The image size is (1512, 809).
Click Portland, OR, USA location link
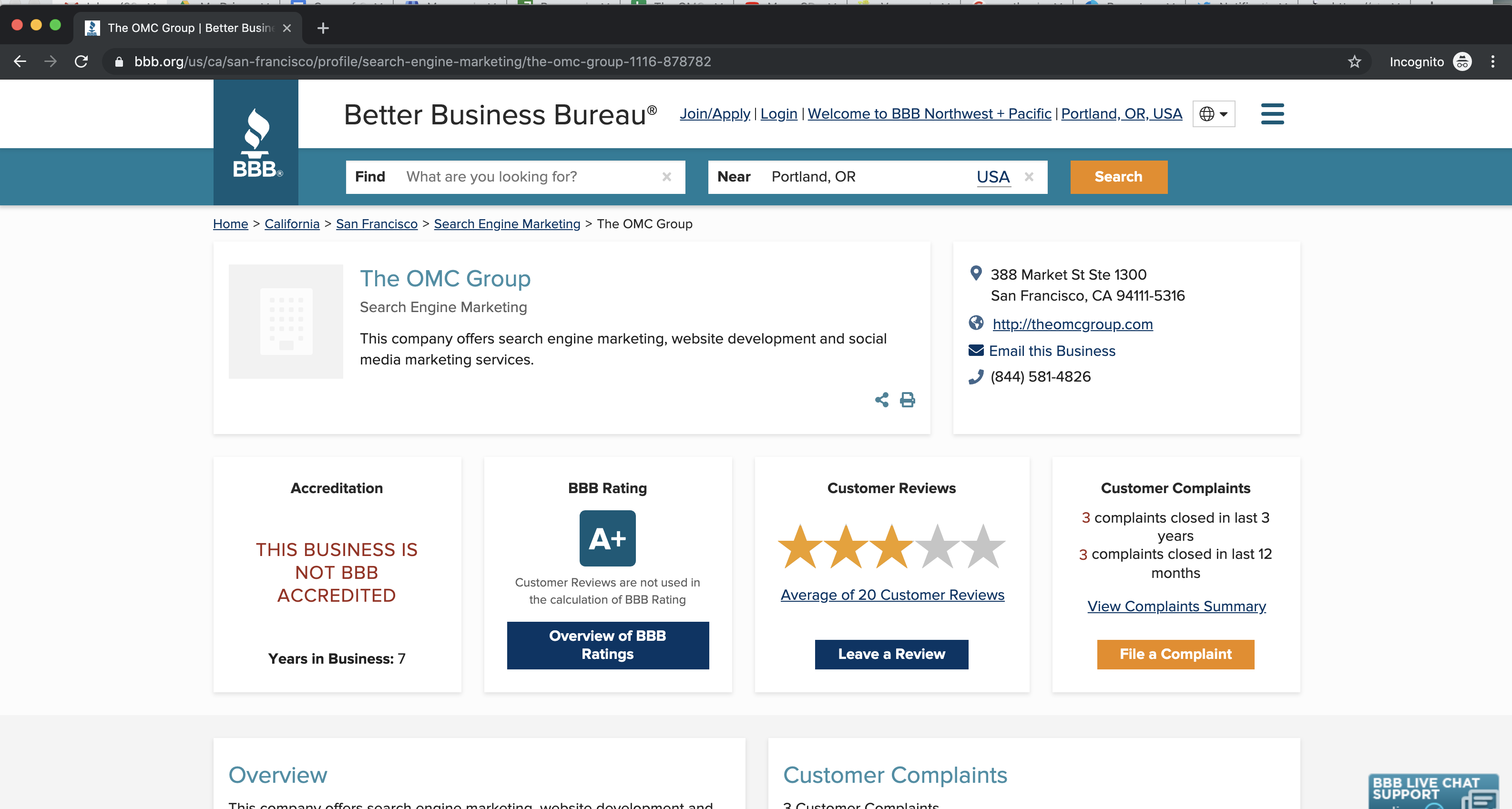pos(1121,113)
